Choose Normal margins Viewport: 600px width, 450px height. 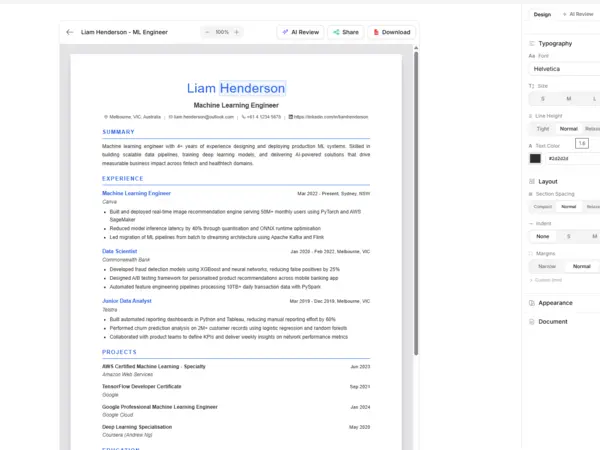point(582,266)
